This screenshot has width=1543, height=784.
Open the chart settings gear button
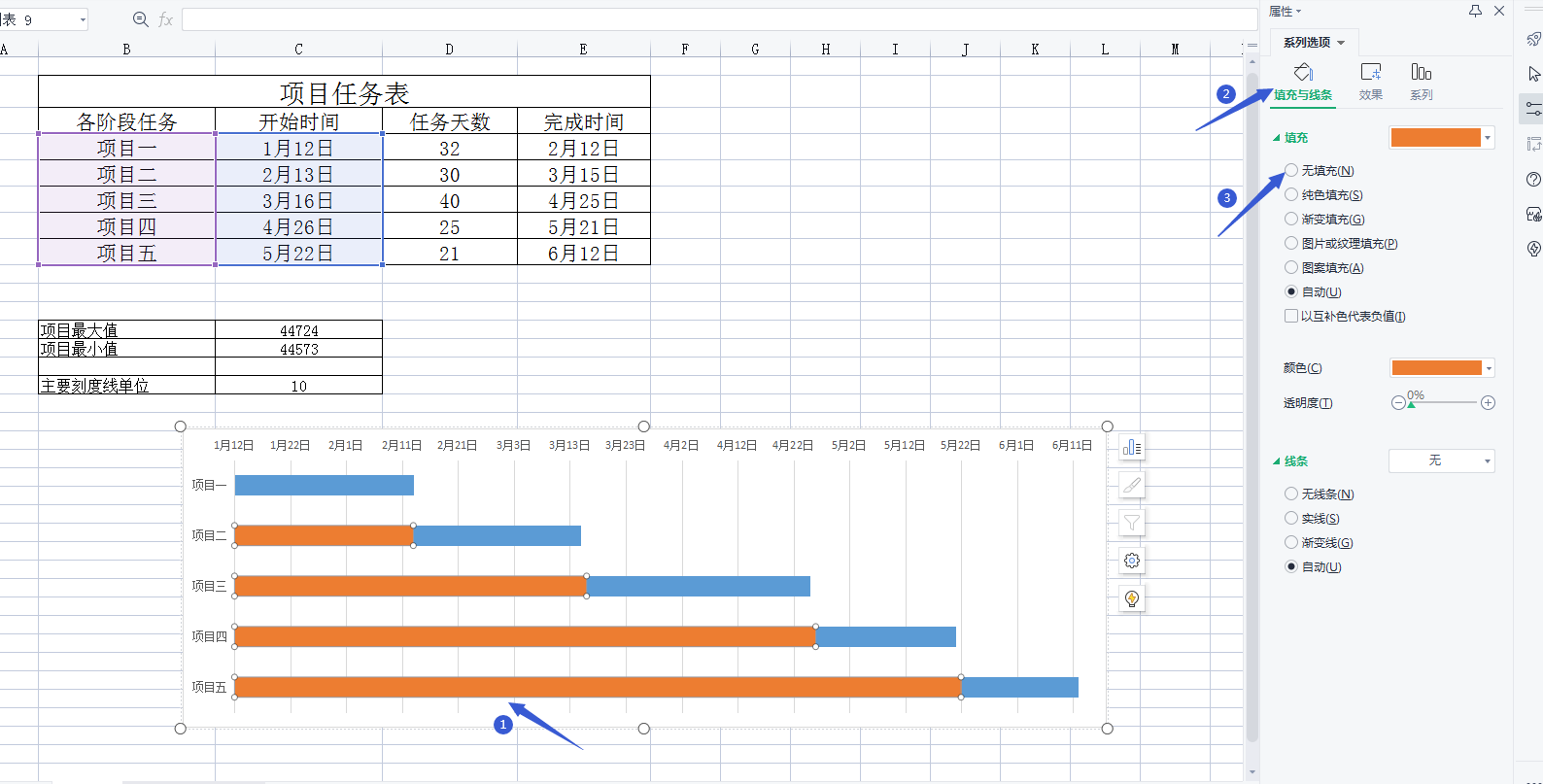(x=1132, y=561)
